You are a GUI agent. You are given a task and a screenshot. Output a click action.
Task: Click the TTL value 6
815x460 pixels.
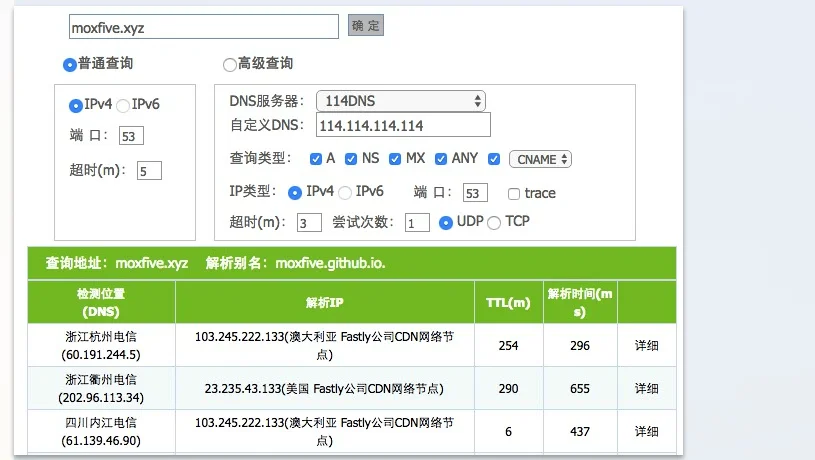(508, 431)
